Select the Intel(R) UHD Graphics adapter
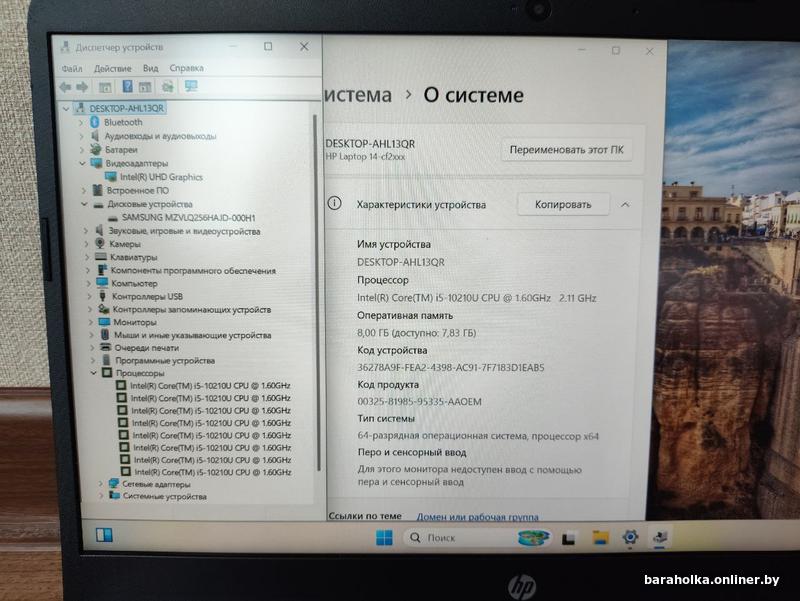800x601 pixels. coord(161,177)
